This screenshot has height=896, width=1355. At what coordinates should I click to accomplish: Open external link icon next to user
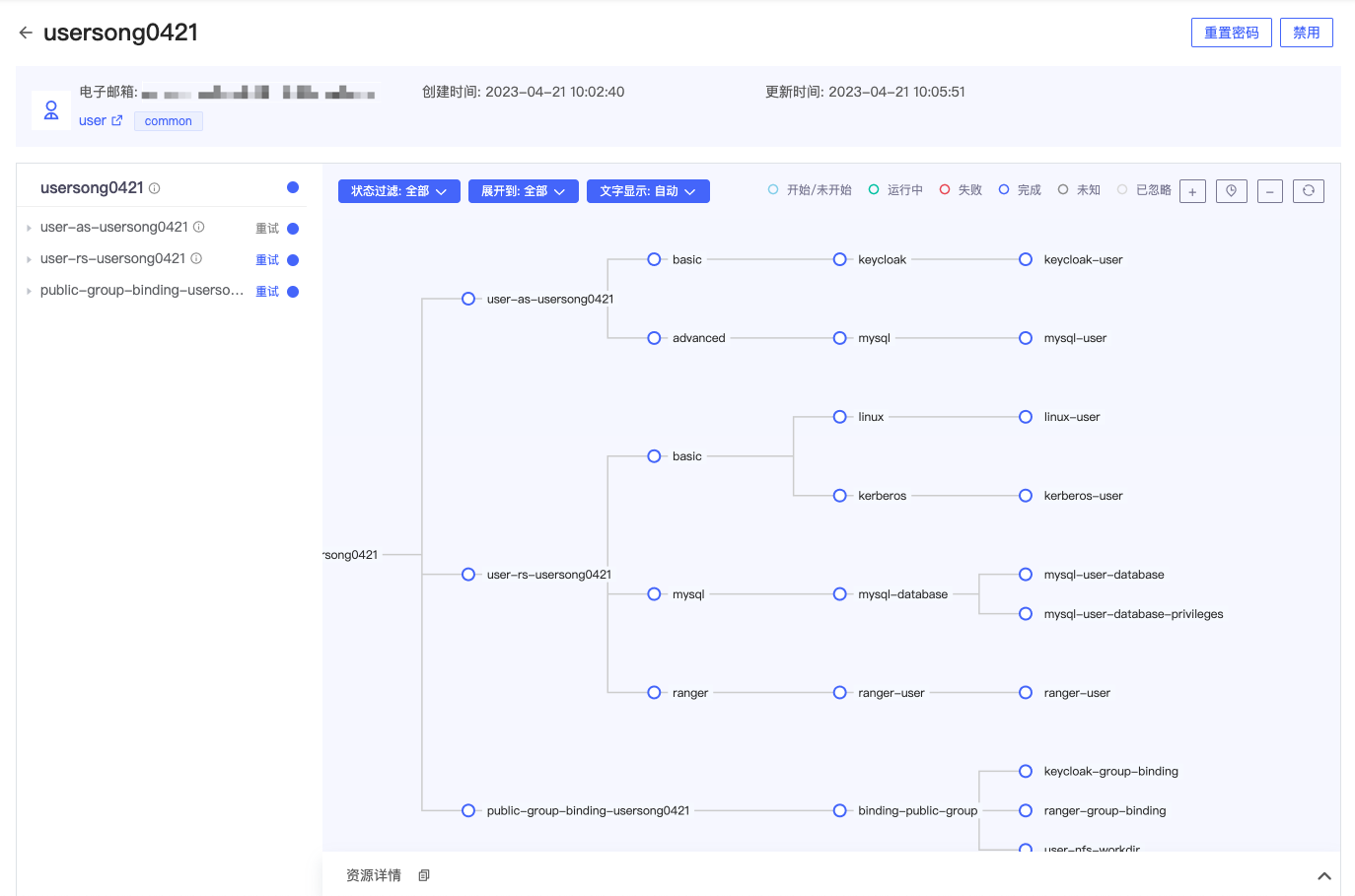(x=117, y=120)
